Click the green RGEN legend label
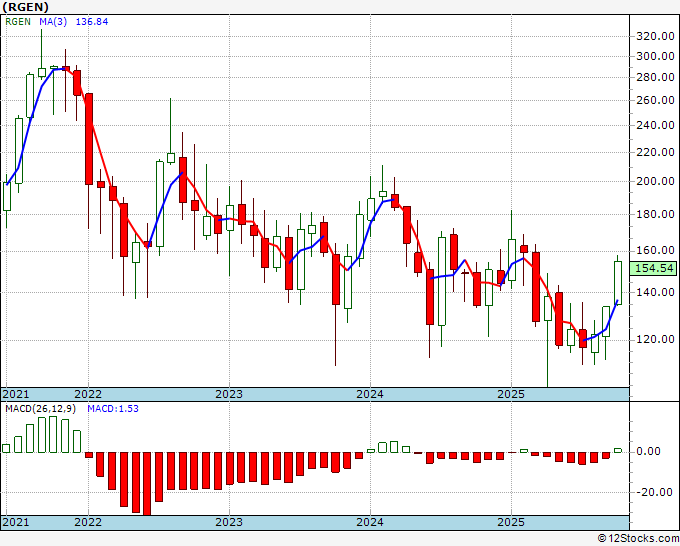Image resolution: width=680 pixels, height=546 pixels. 18,22
